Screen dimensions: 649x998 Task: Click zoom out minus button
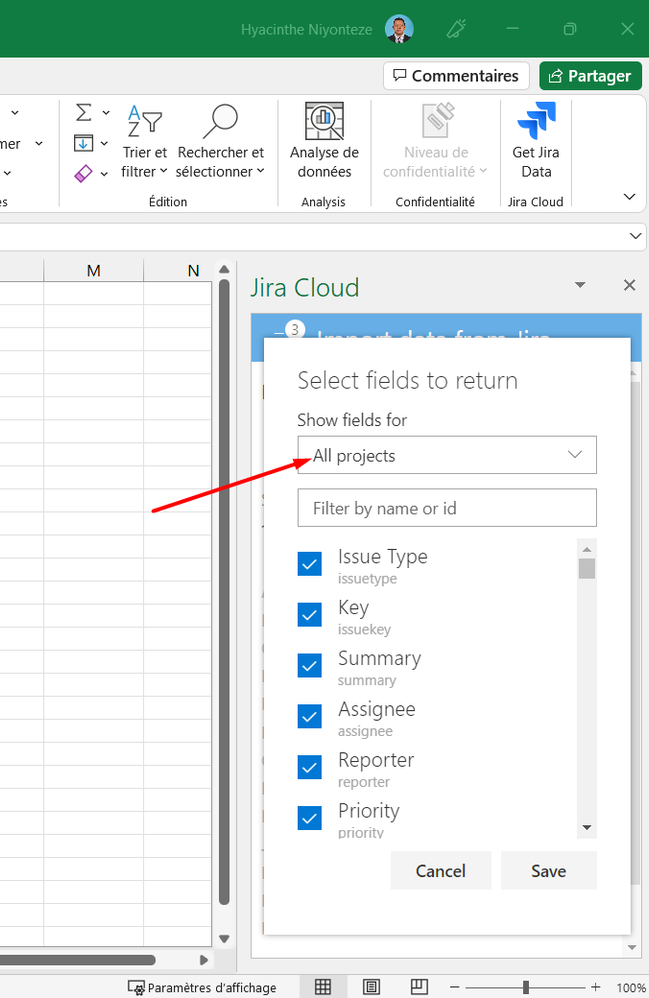click(x=454, y=987)
